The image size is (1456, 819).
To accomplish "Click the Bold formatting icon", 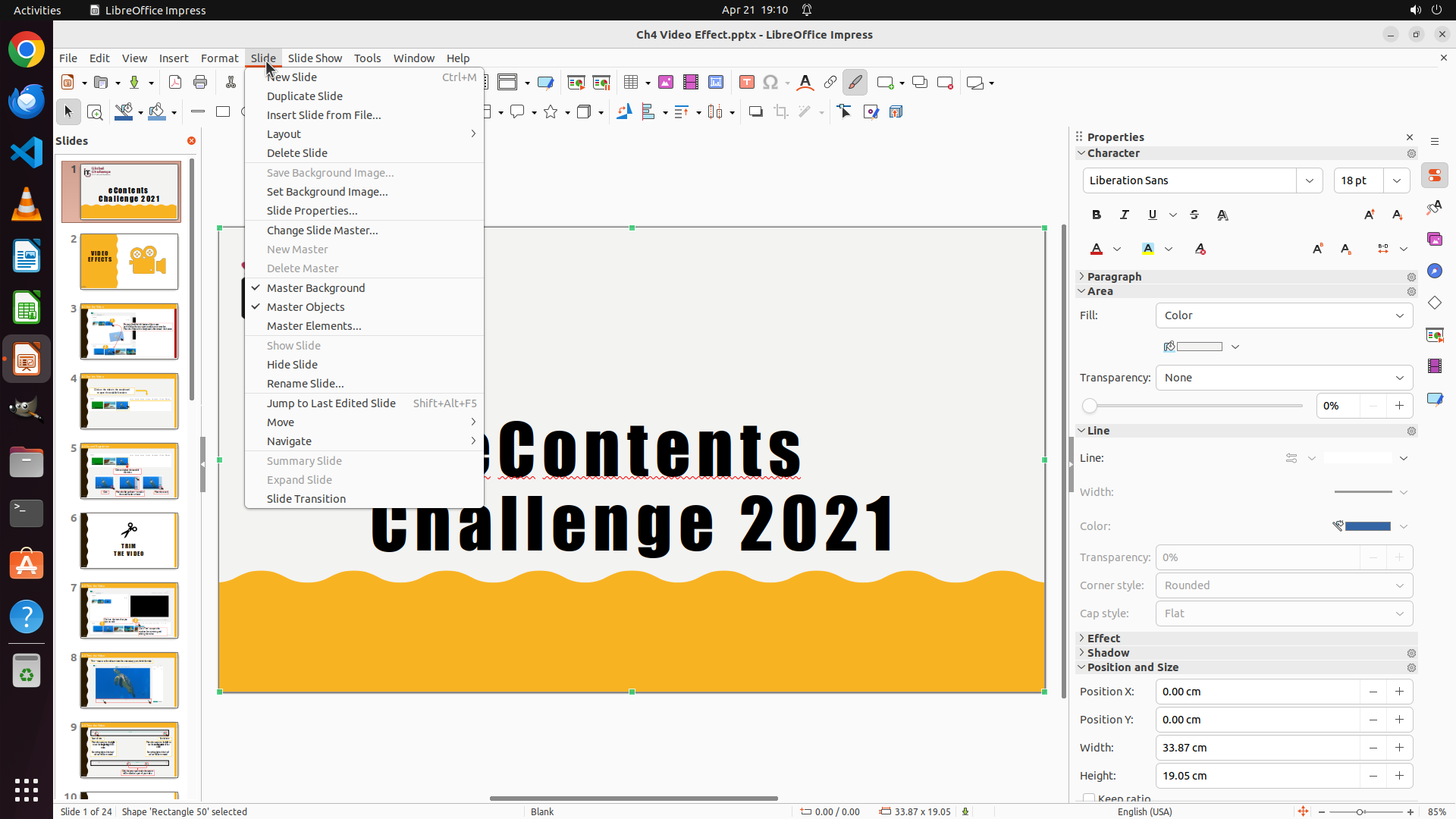I will [1097, 215].
